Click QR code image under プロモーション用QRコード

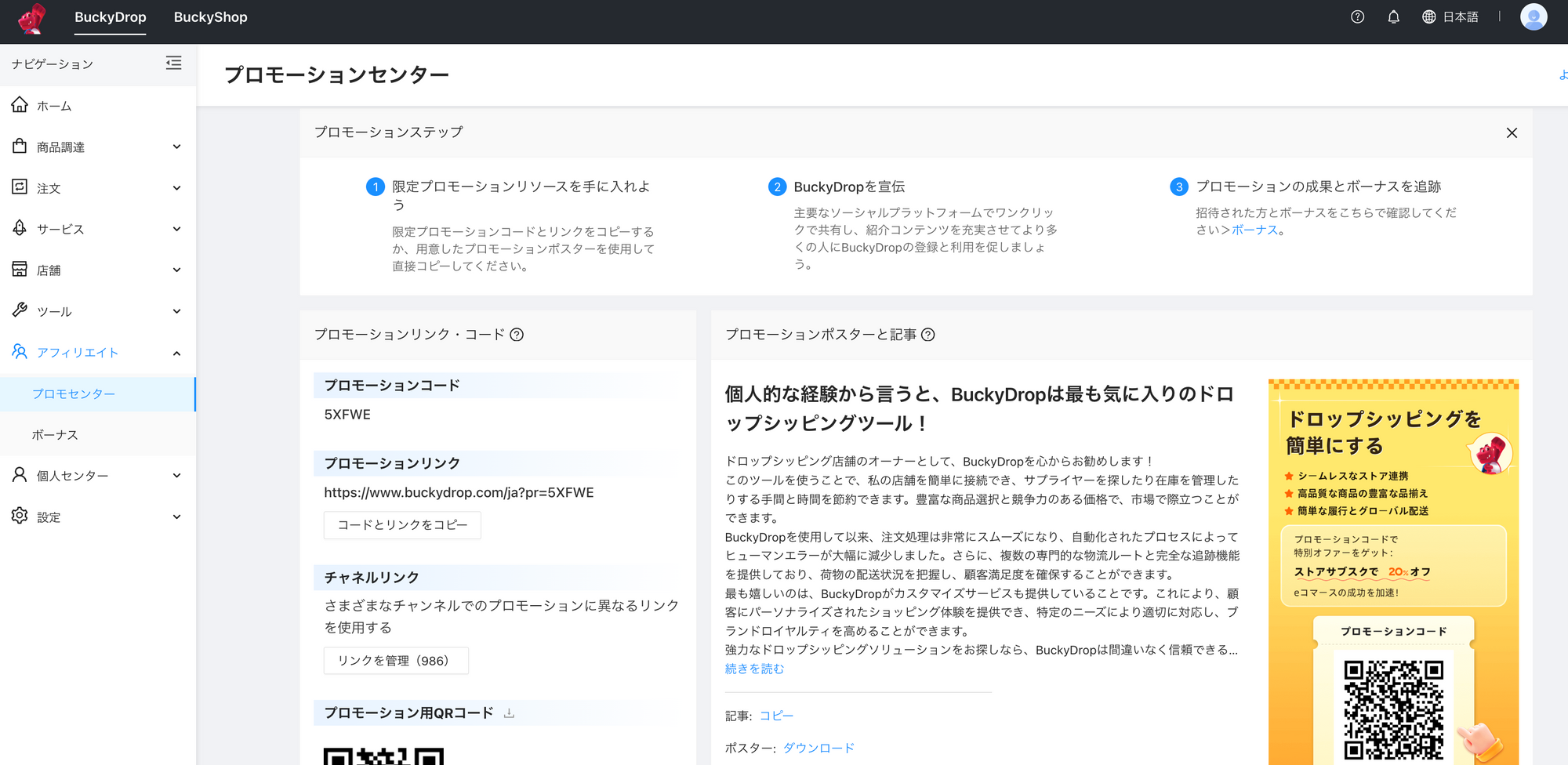point(384,756)
